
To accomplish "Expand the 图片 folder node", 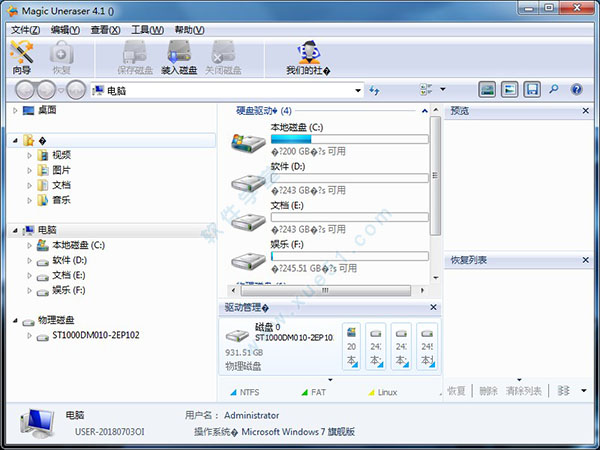I will 29,170.
